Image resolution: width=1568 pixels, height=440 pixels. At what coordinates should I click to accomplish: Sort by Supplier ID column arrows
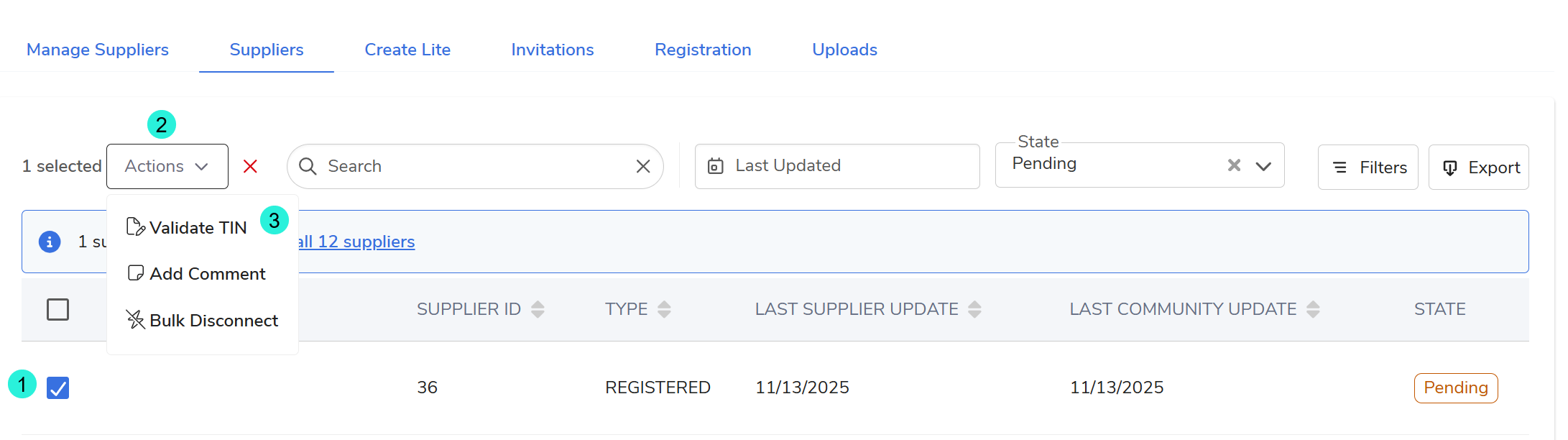click(538, 309)
